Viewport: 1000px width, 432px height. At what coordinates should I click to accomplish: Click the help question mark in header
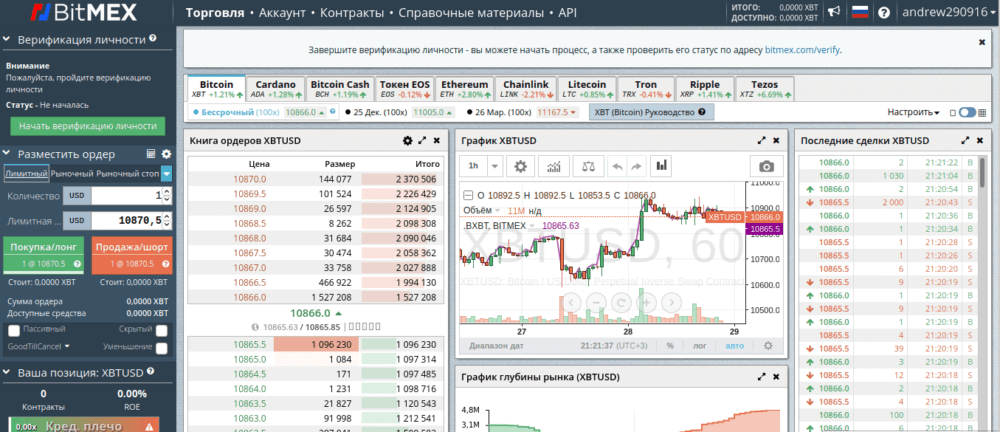tap(885, 13)
